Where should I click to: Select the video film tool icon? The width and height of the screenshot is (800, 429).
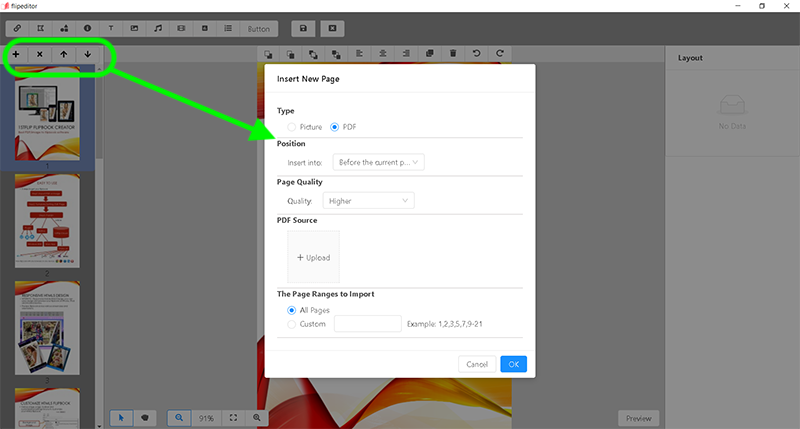[x=181, y=29]
